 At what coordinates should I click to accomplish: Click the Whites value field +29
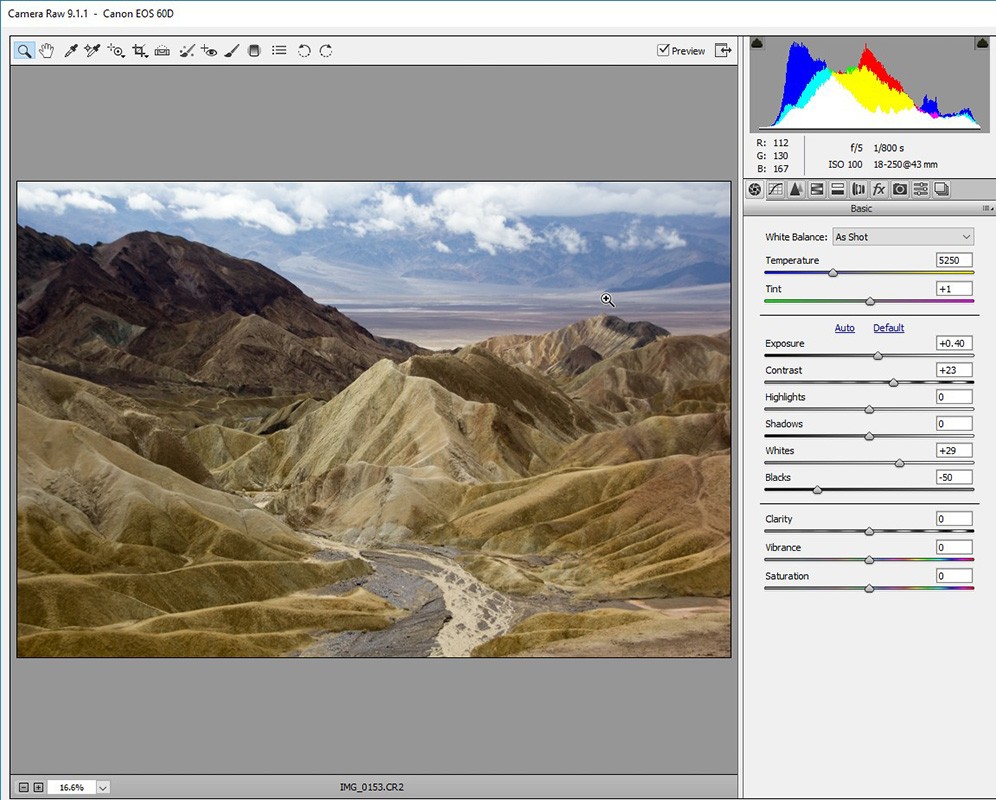click(x=954, y=451)
